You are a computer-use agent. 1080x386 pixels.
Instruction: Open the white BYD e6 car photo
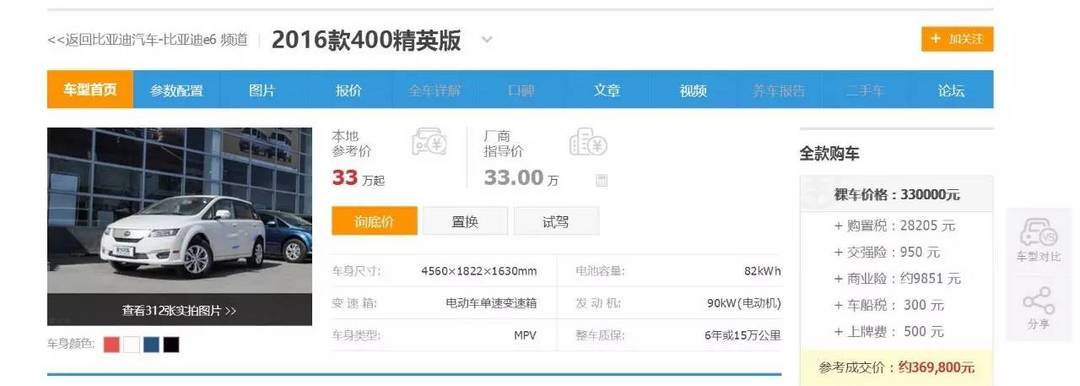pyautogui.click(x=179, y=210)
